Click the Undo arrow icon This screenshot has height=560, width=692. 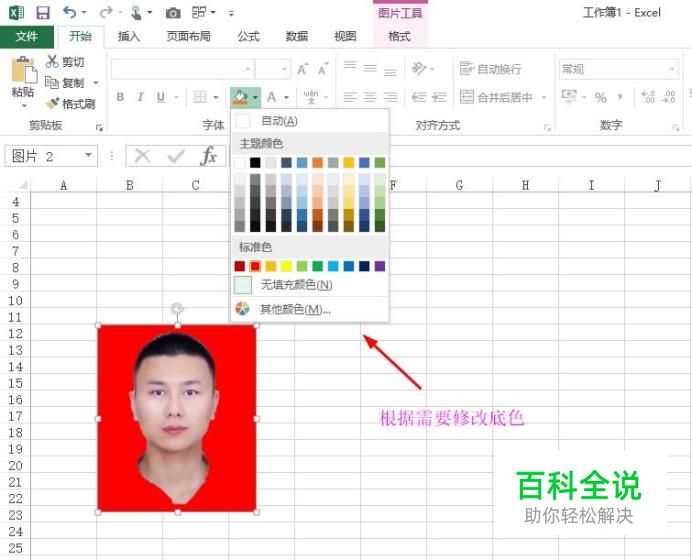[70, 12]
